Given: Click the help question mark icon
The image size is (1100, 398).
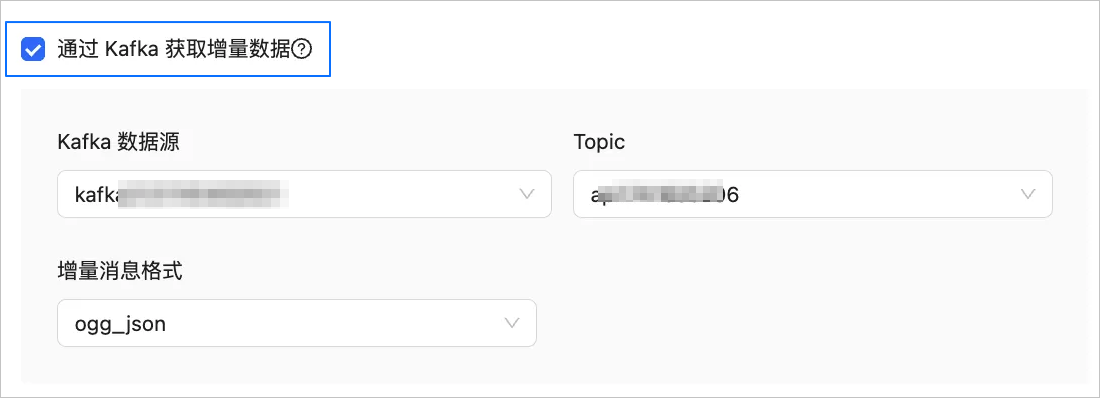Looking at the screenshot, I should click(302, 50).
